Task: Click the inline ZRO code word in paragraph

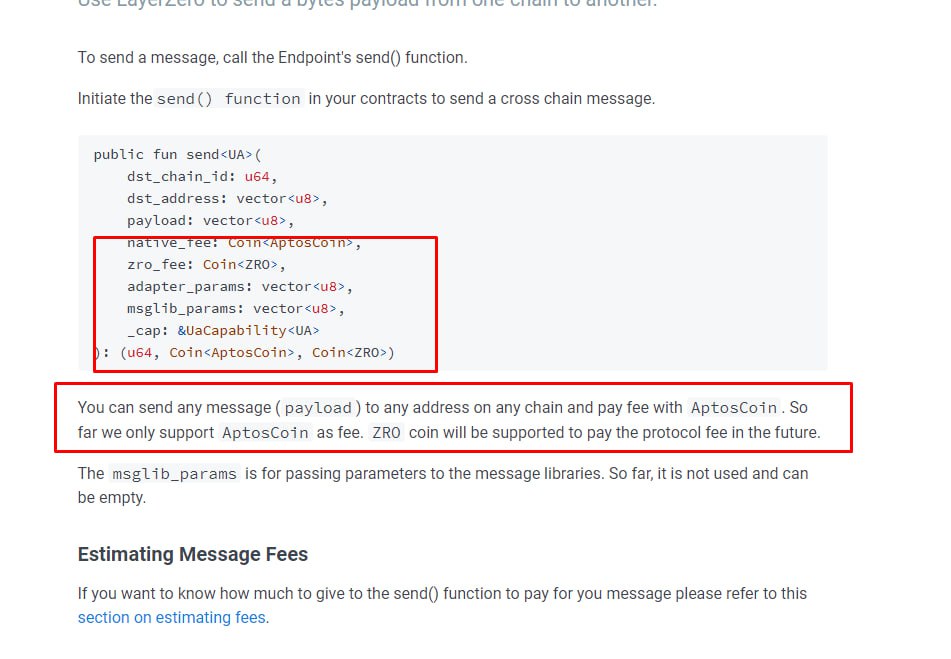Action: (x=386, y=432)
